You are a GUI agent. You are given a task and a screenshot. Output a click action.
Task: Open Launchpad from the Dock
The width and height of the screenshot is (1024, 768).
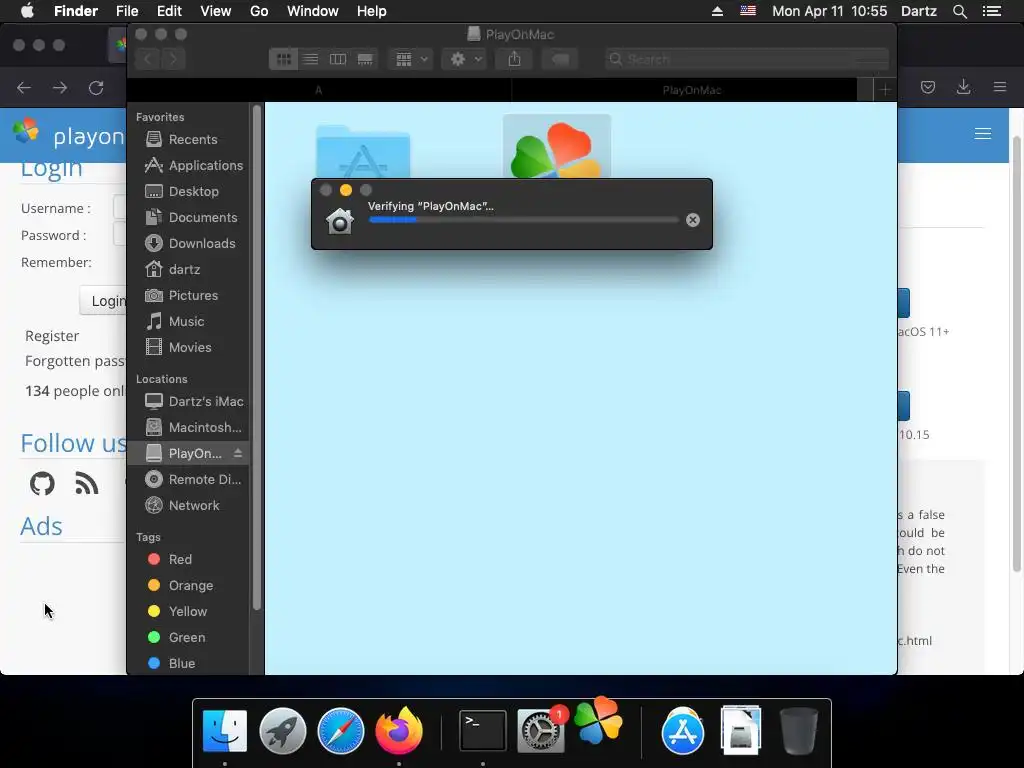[283, 731]
